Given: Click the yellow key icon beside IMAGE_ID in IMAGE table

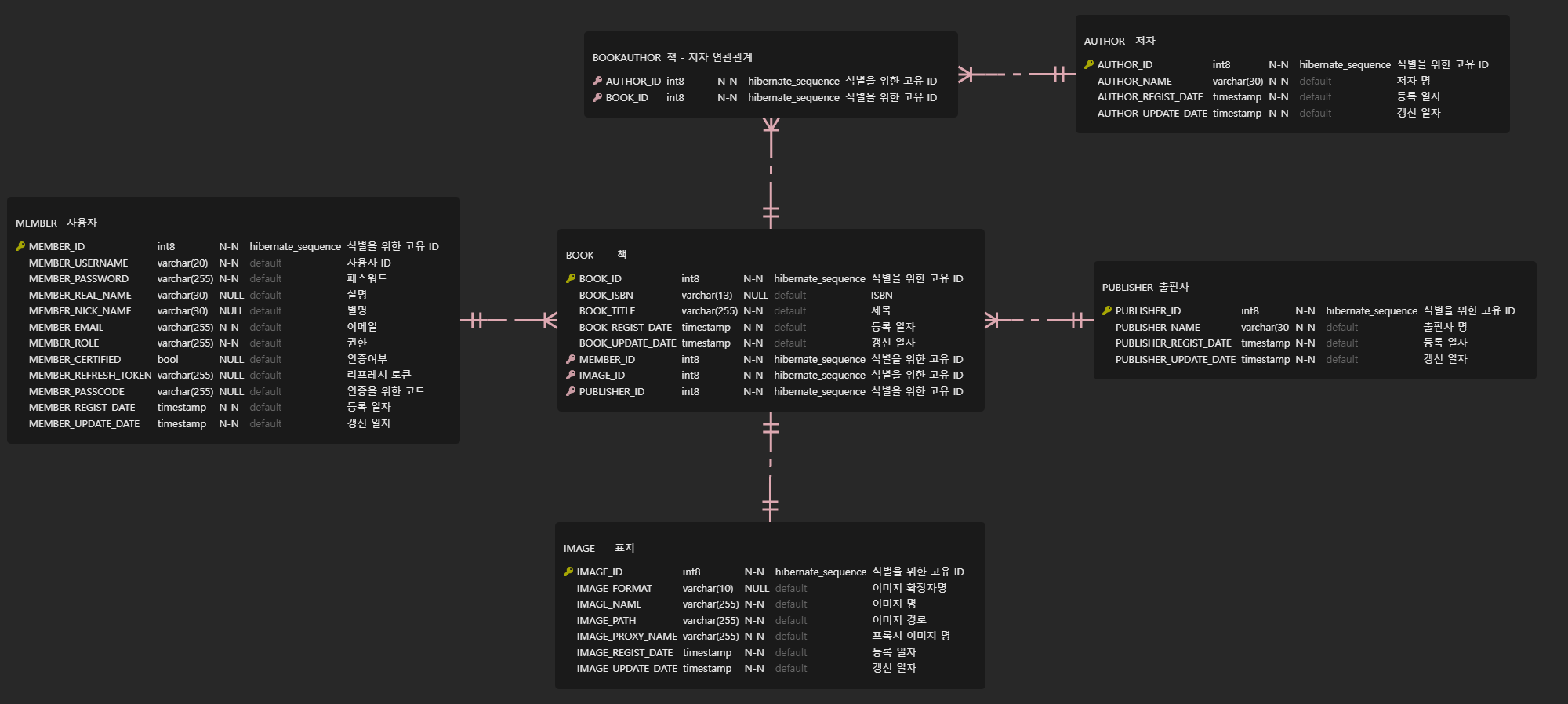Looking at the screenshot, I should tap(568, 572).
